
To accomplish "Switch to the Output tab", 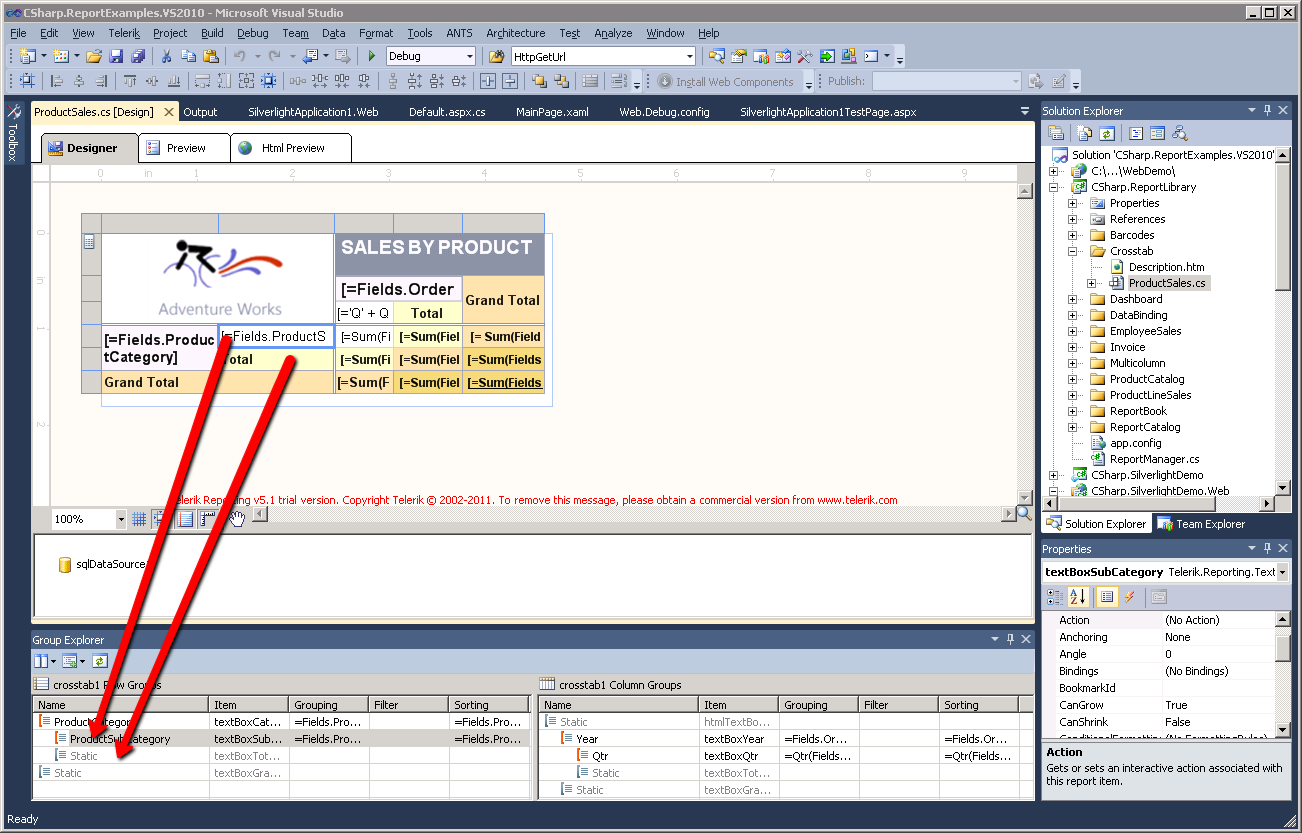I will pyautogui.click(x=200, y=112).
